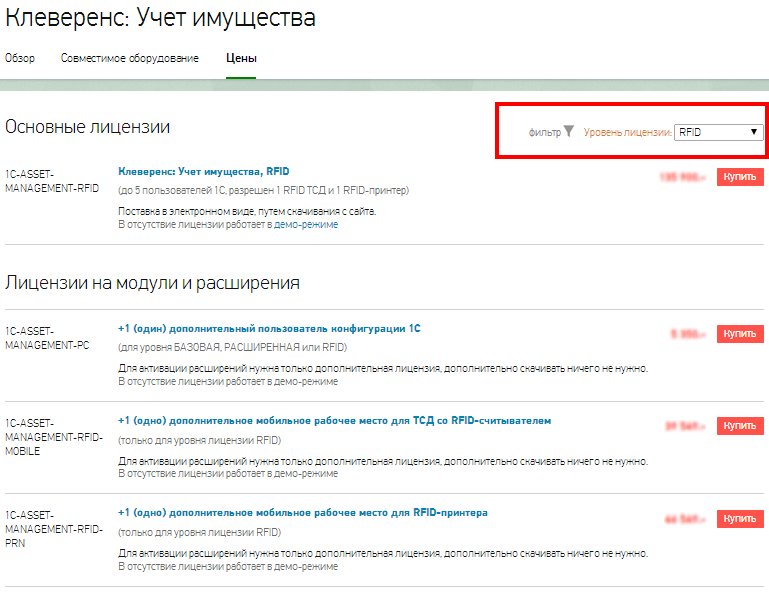Buy the 1C-ASSET-MANAGEMENT-RFID-MOBILE license
Screen dimensions: 769x592
click(x=740, y=426)
